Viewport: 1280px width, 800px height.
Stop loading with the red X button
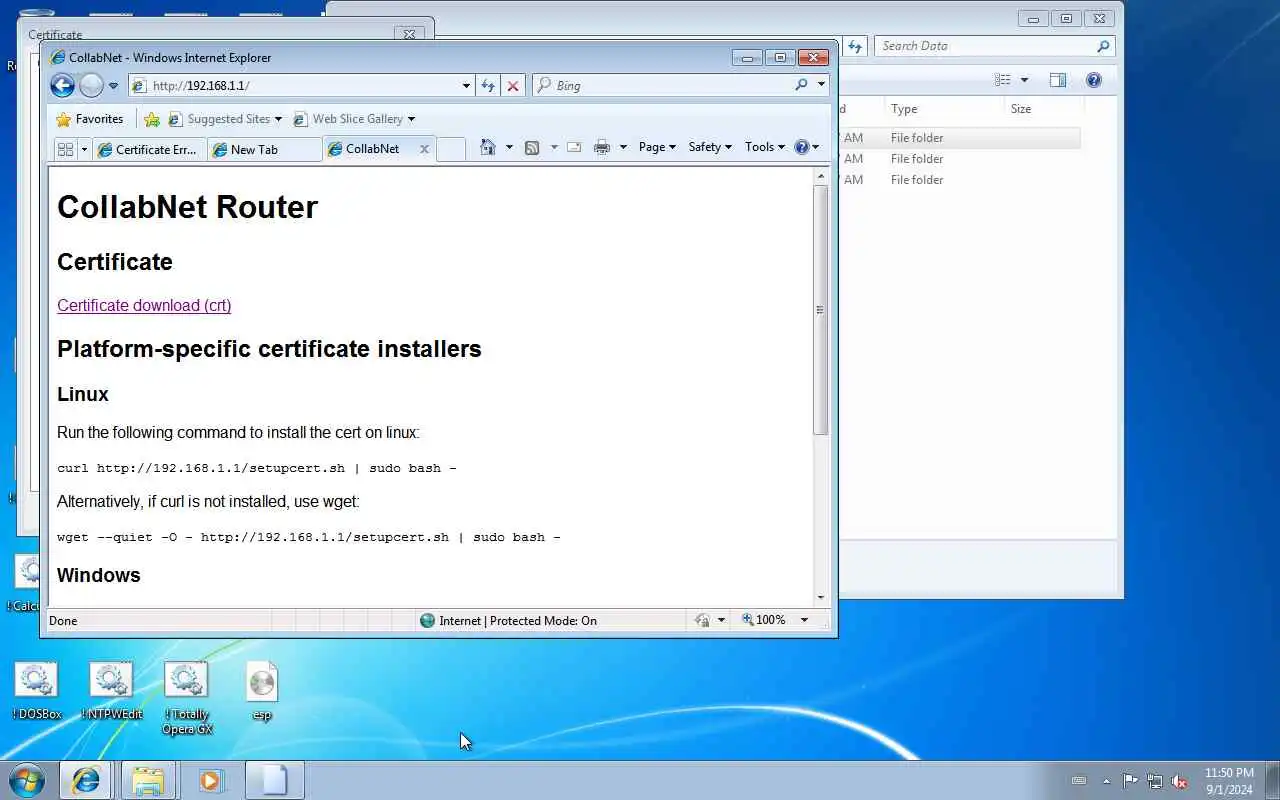point(513,86)
